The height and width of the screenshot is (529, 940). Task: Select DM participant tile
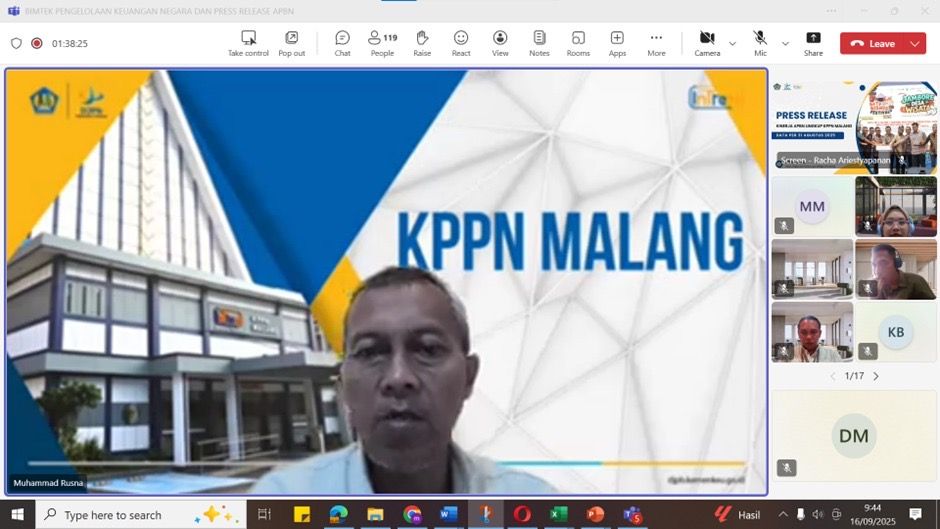tap(854, 436)
